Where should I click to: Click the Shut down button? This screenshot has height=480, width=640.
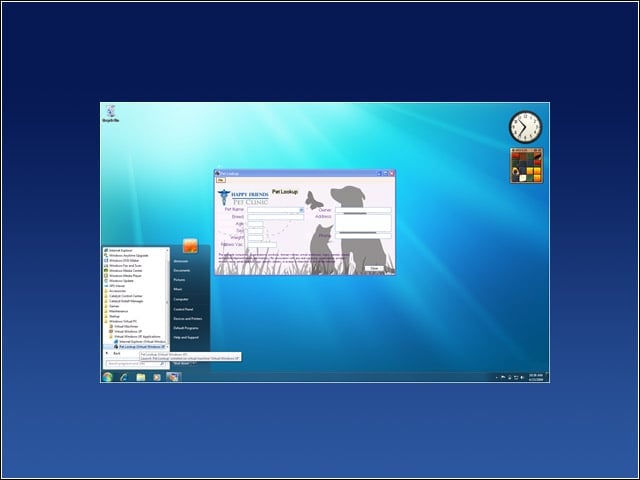coord(182,363)
